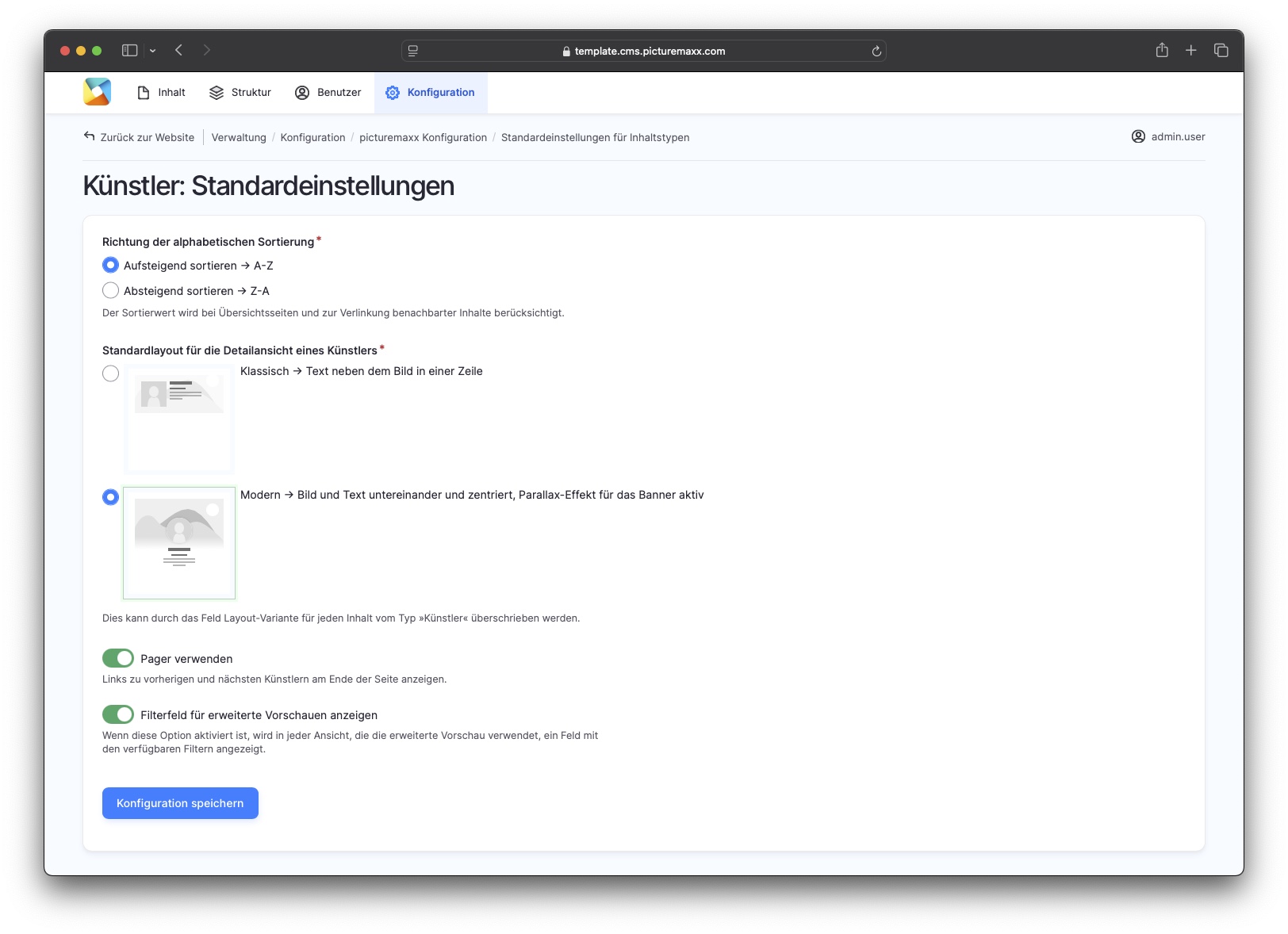Click Modern → Bild und Text untereinander label
This screenshot has width=1288, height=934.
[x=472, y=495]
